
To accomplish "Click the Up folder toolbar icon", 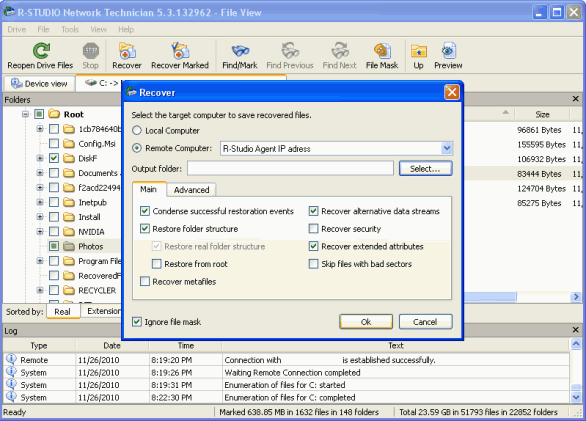I will pyautogui.click(x=419, y=50).
